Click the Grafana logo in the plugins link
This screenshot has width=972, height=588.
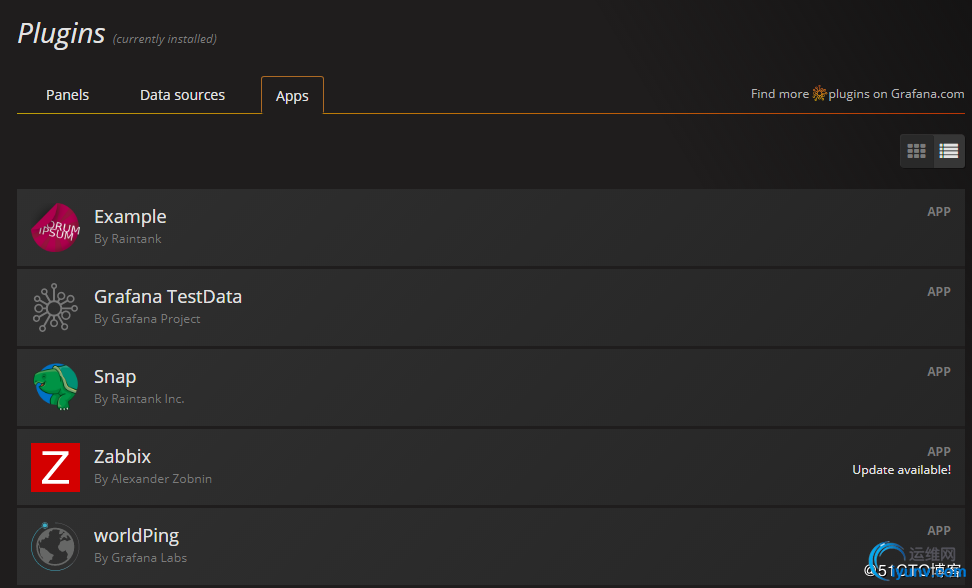(x=819, y=94)
